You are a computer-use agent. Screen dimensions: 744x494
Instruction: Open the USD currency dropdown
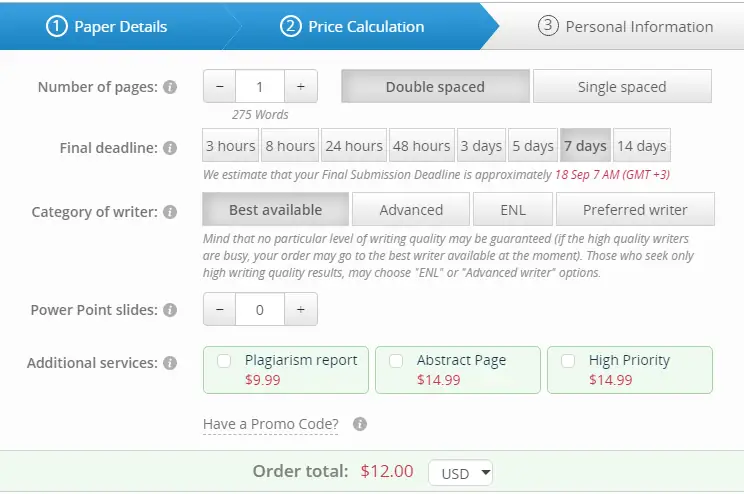point(461,473)
